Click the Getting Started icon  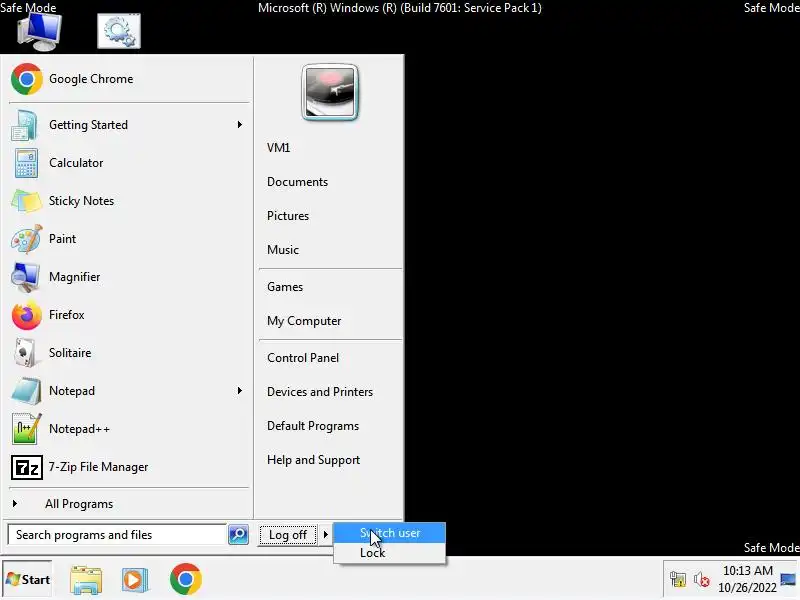coord(25,125)
